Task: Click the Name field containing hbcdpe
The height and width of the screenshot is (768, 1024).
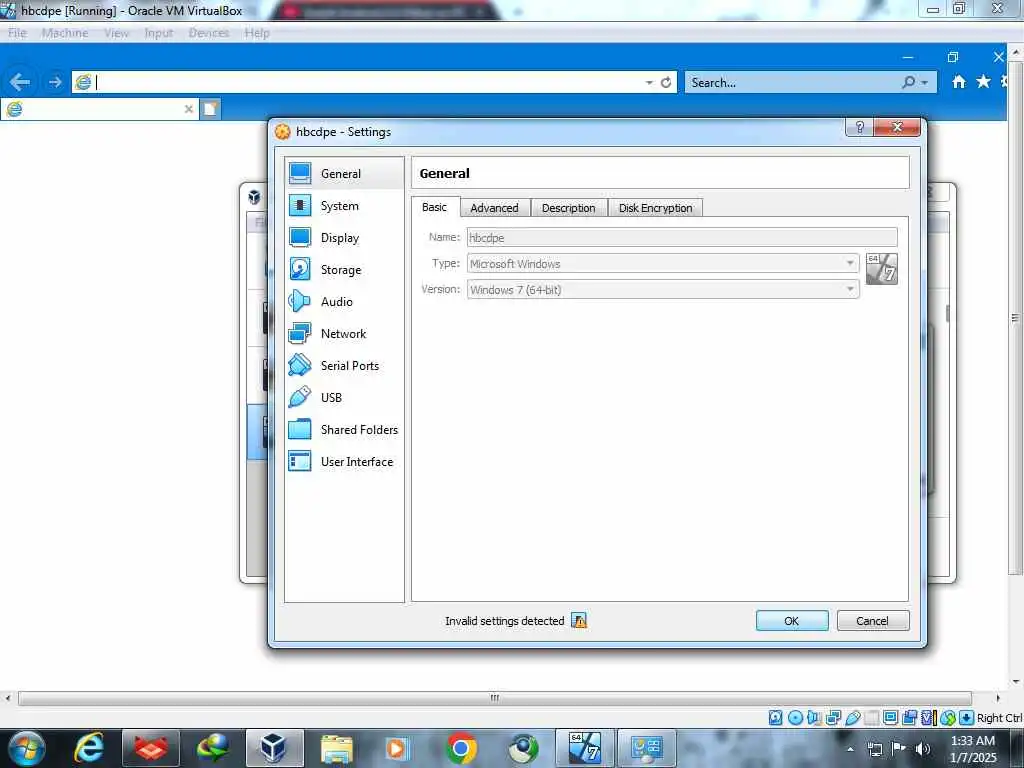Action: click(682, 237)
